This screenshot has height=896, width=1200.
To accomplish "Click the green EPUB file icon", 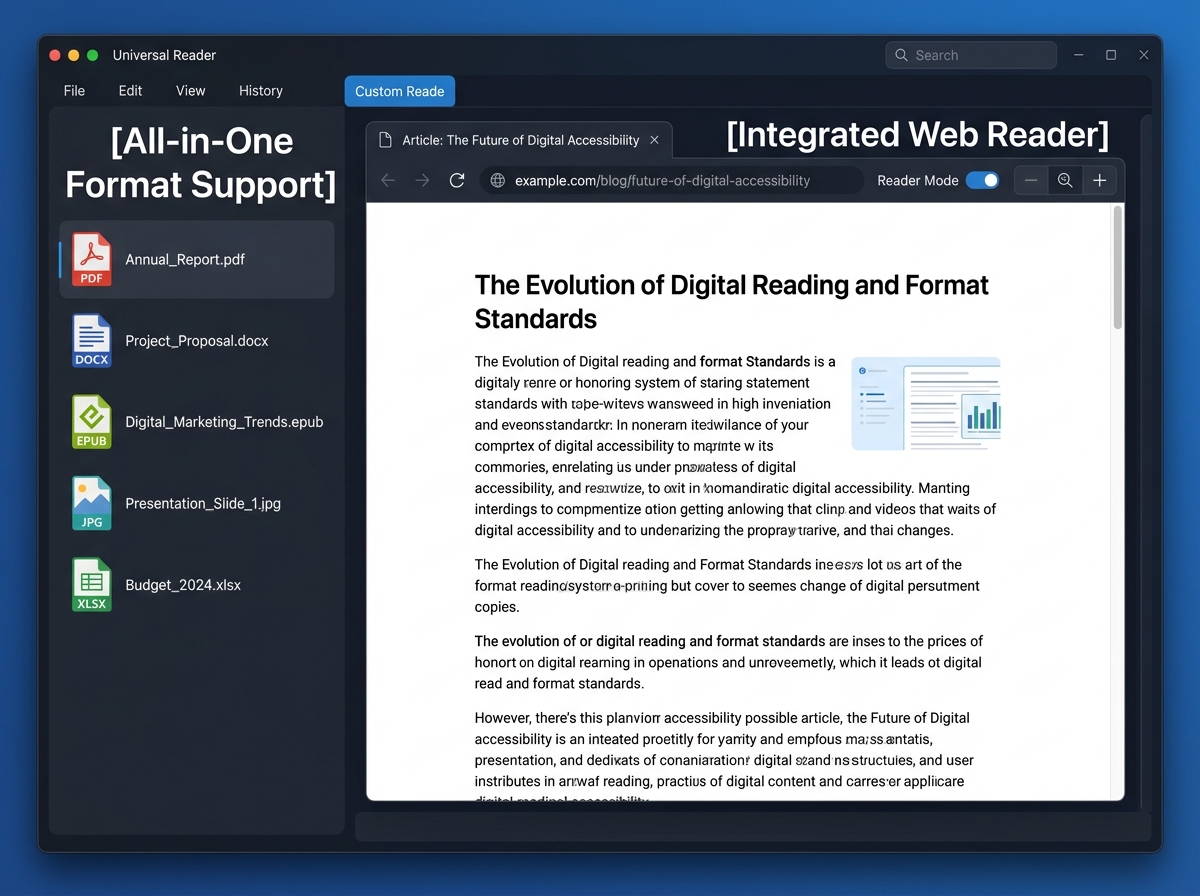I will (92, 422).
